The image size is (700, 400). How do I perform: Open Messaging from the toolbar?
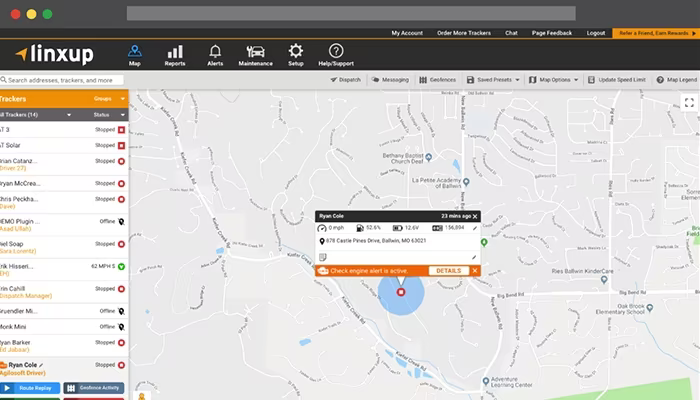pyautogui.click(x=390, y=80)
